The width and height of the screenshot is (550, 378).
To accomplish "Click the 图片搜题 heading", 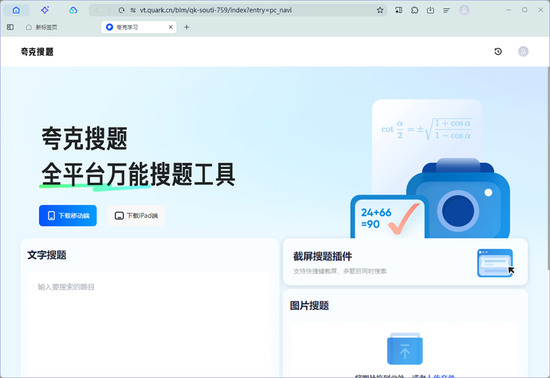I will [x=309, y=305].
